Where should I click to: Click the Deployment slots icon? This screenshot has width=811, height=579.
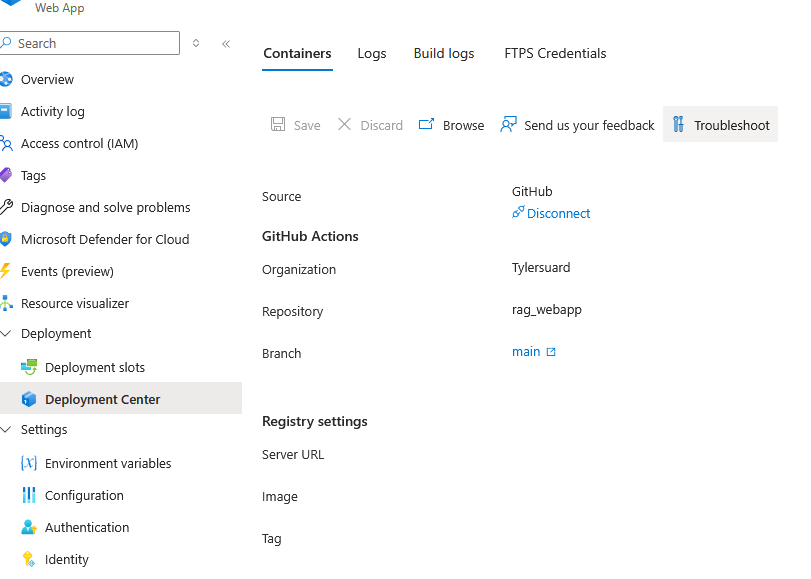pyautogui.click(x=29, y=367)
